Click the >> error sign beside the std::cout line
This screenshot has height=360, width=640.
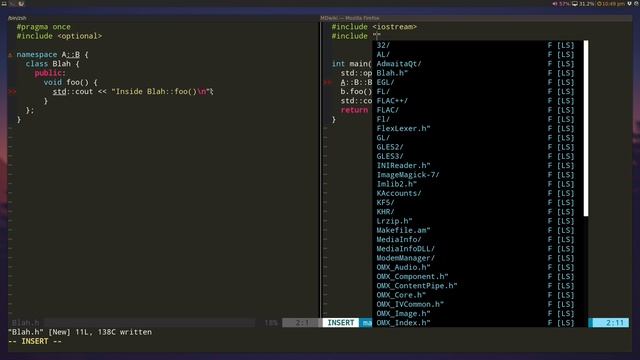pos(12,92)
